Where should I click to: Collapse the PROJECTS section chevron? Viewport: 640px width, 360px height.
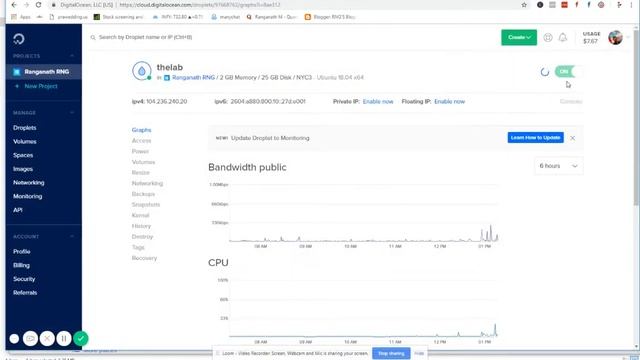pos(72,56)
